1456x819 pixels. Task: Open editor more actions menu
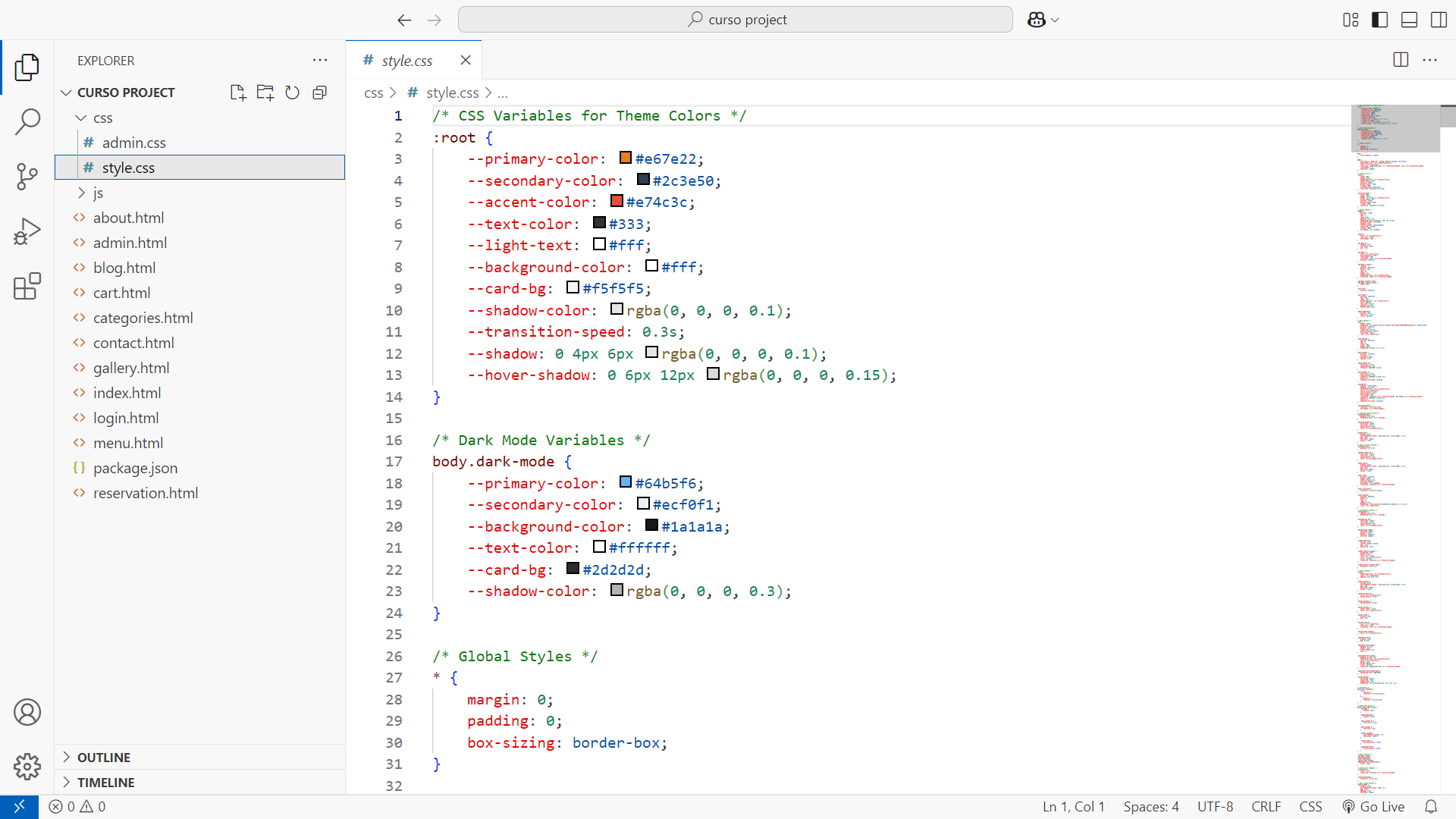(x=1430, y=60)
